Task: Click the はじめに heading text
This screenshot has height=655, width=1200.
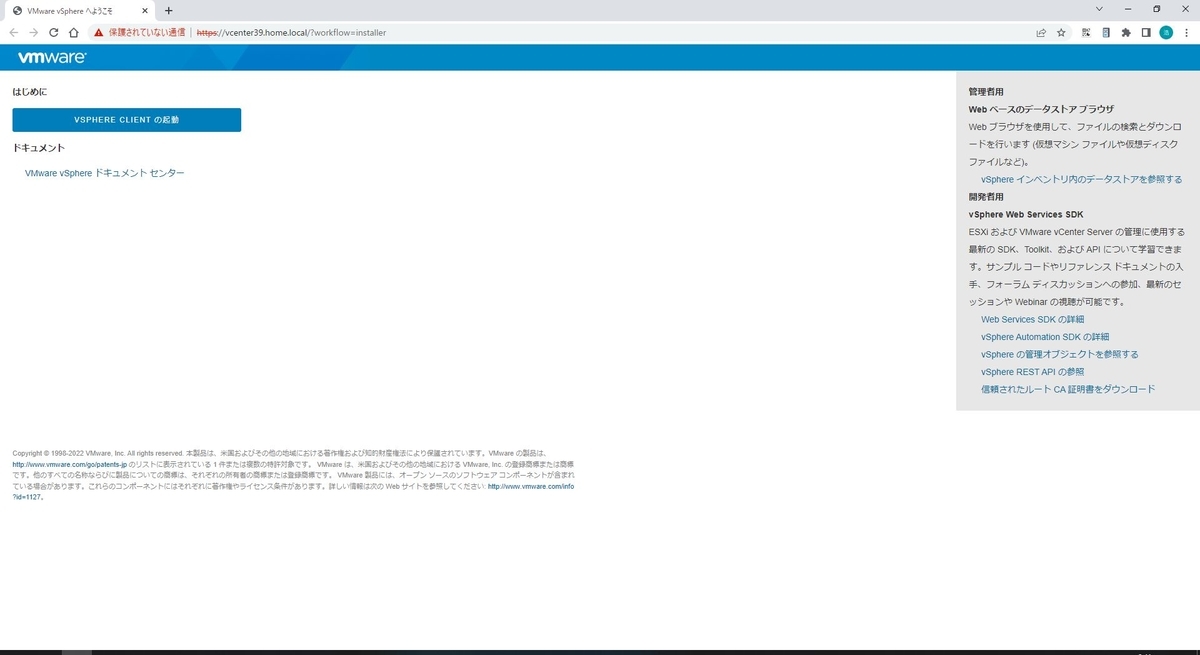Action: (x=30, y=92)
